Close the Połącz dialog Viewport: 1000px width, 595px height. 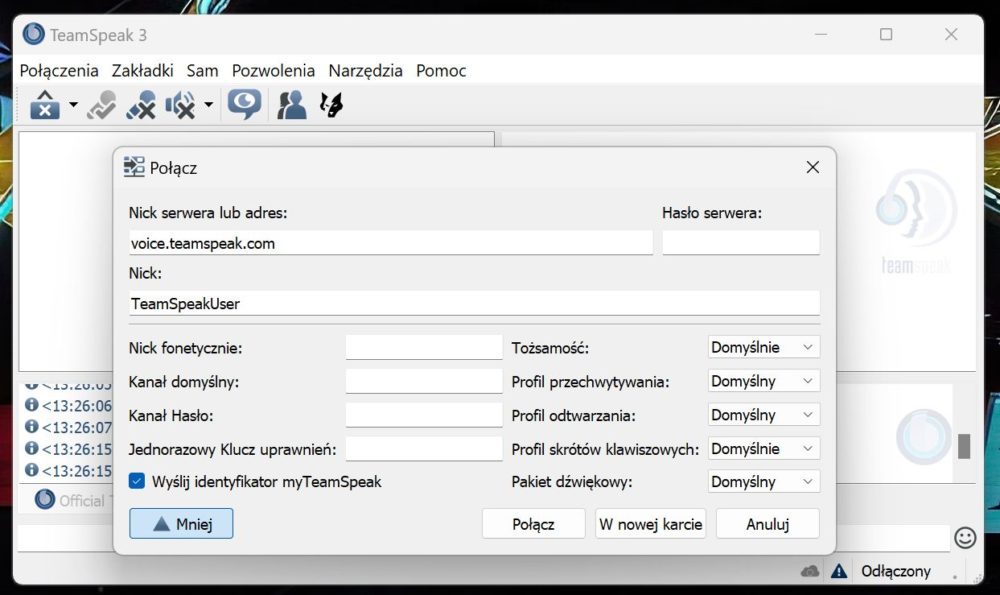pos(812,167)
